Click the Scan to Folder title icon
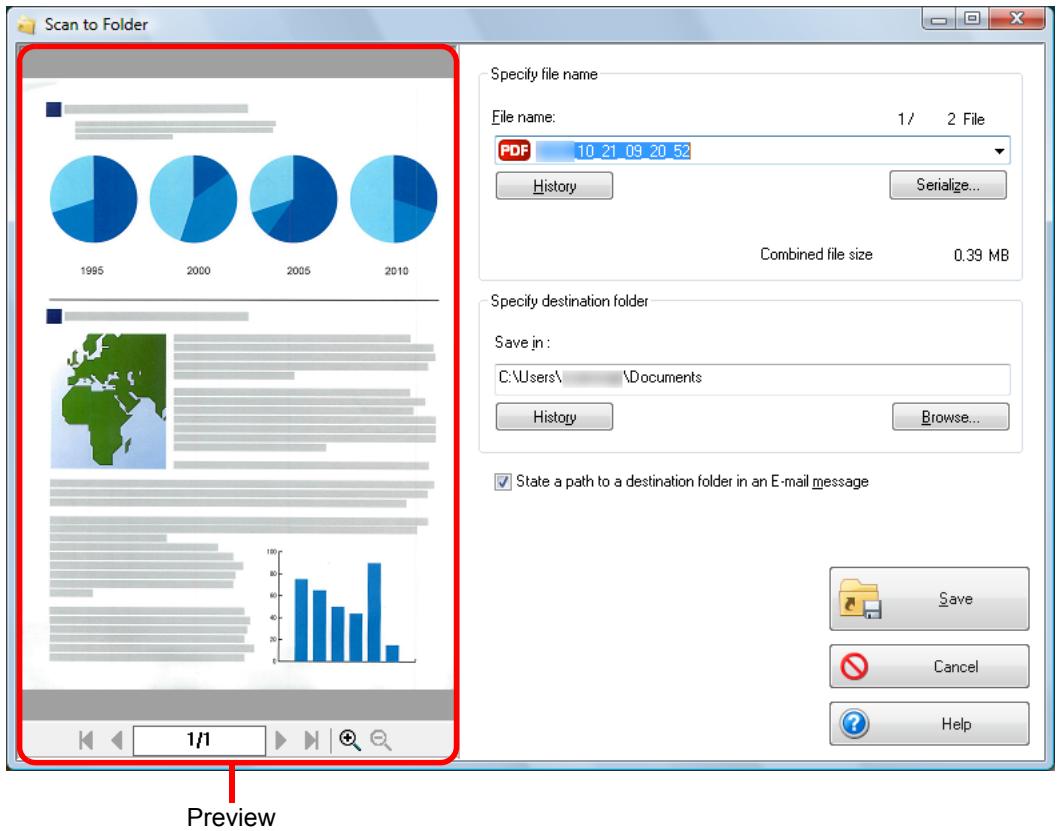Screen dimensions: 1059x831 (x=26, y=25)
